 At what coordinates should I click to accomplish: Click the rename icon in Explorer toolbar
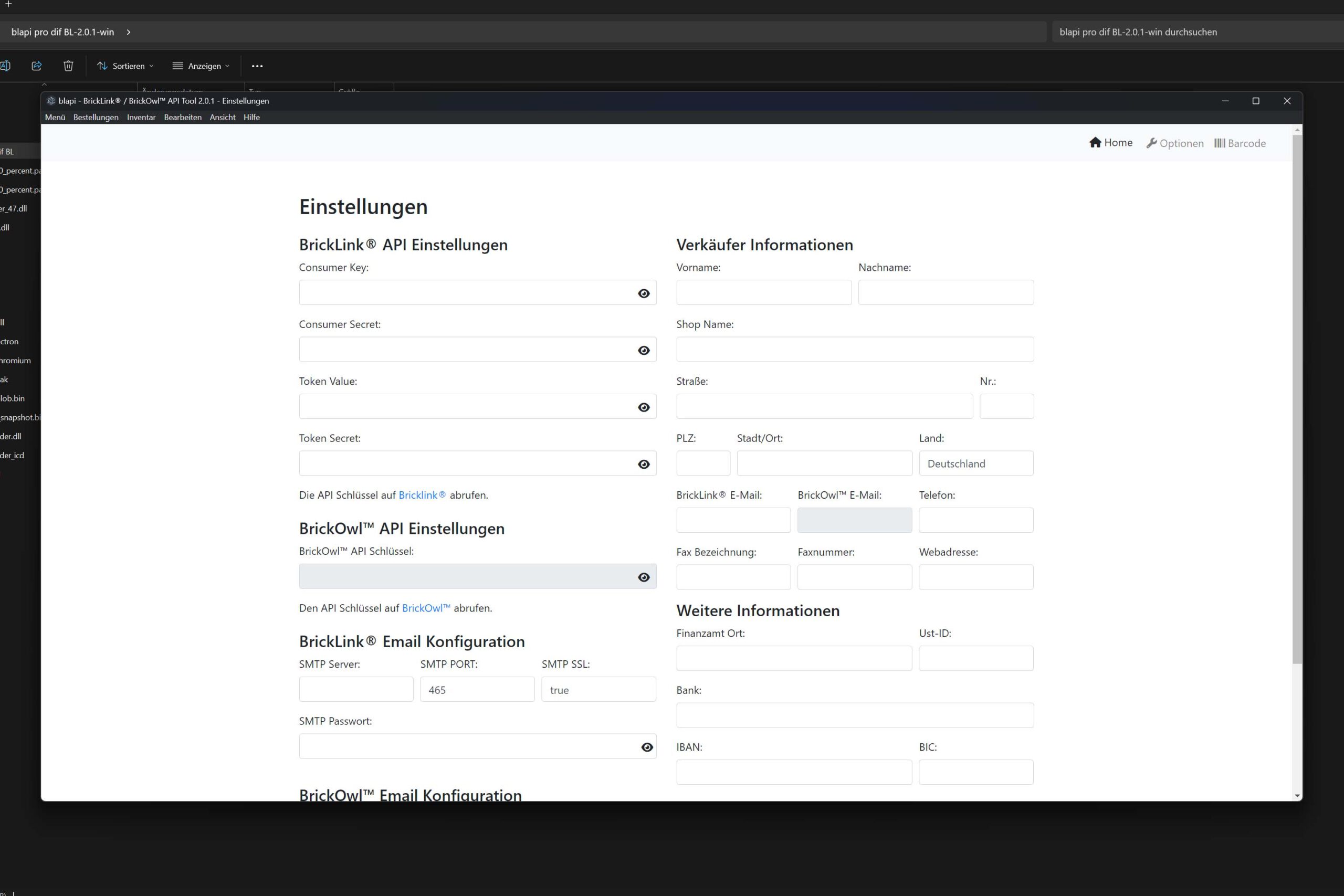point(5,66)
